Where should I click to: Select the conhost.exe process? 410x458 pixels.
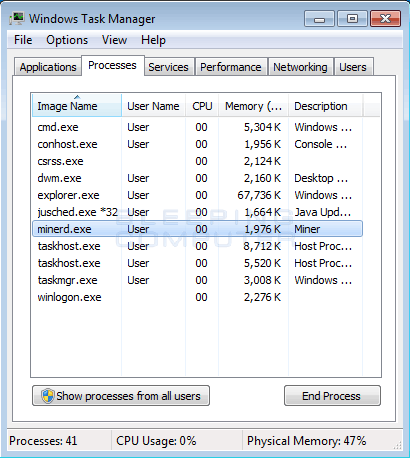[x=197, y=144]
